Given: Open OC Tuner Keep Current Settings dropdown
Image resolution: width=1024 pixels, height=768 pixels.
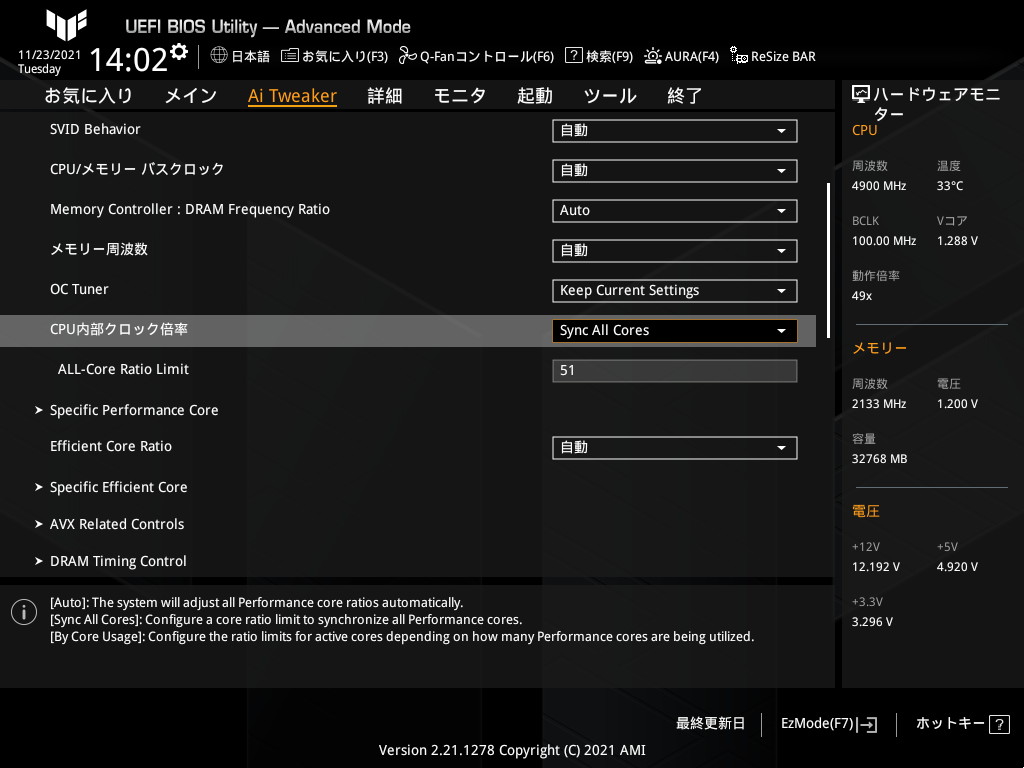Looking at the screenshot, I should pos(675,291).
